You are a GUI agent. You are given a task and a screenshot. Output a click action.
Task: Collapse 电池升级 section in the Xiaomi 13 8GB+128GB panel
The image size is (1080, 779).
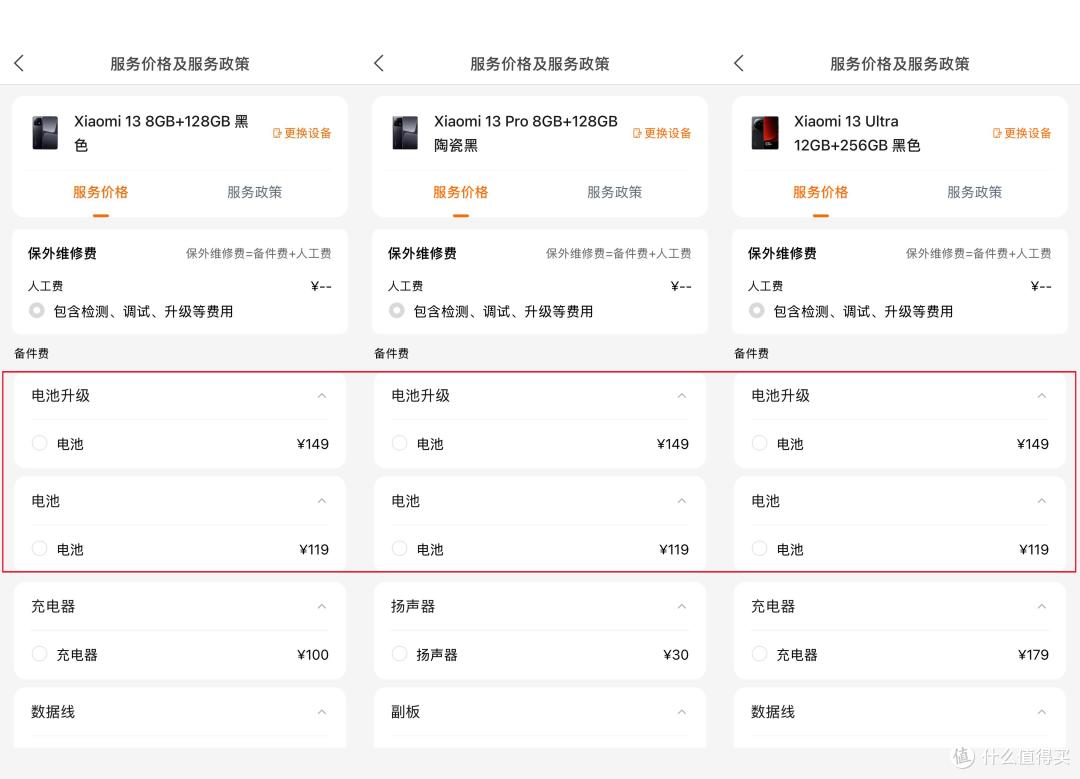322,395
